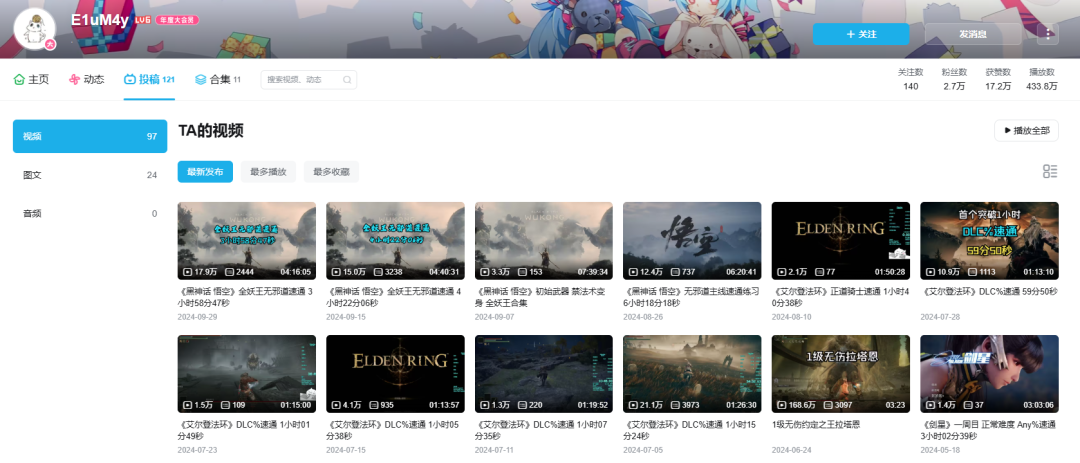Select 图文 24 in the sidebar
Screen dimensions: 1080x463
(90, 175)
